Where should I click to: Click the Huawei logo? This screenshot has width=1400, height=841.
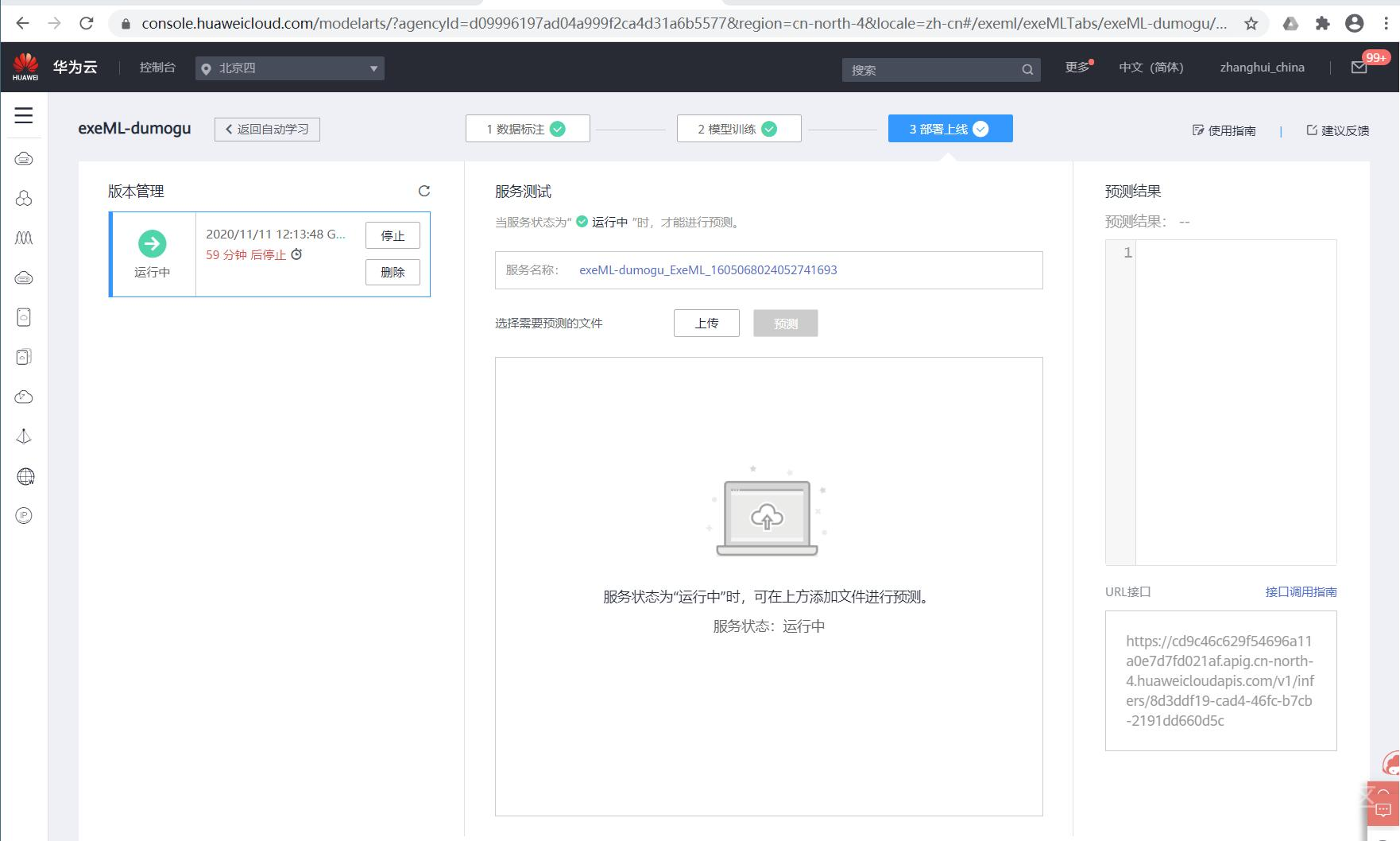(25, 67)
